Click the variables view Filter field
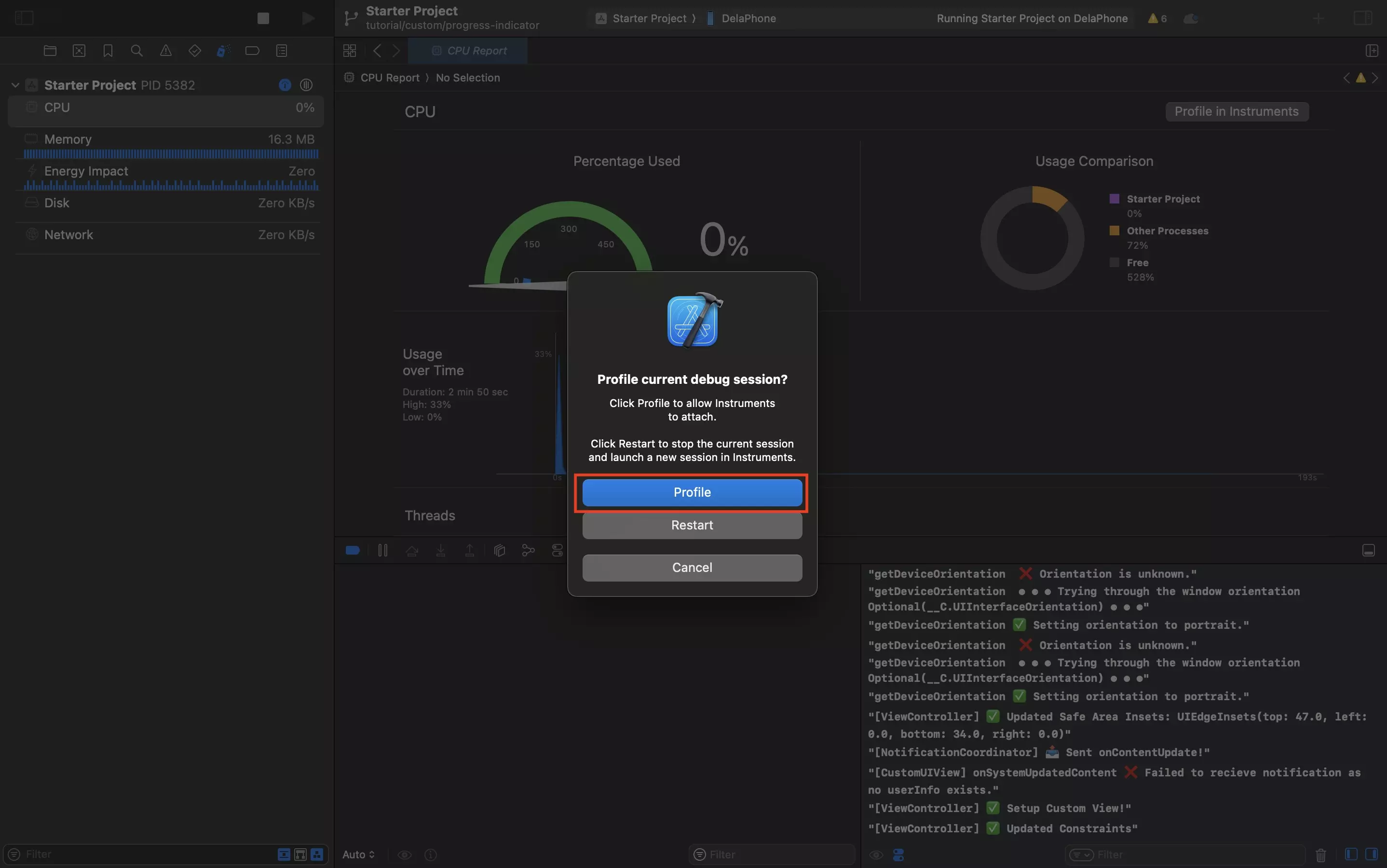1387x868 pixels. (x=772, y=854)
